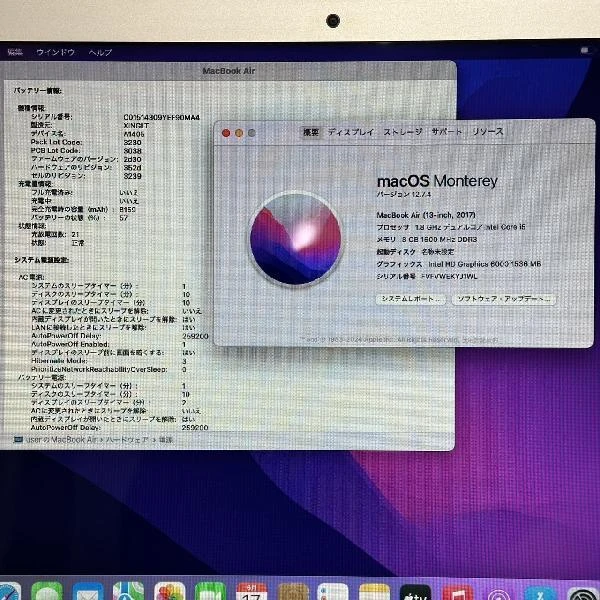The width and height of the screenshot is (600, 600).
Task: Launch Reminders from the Dock
Action: point(333,591)
